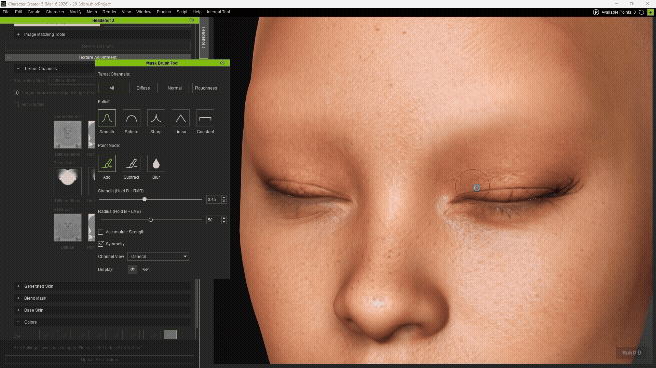Click the second Display mode option beside it
This screenshot has width=656, height=368.
pyautogui.click(x=145, y=269)
